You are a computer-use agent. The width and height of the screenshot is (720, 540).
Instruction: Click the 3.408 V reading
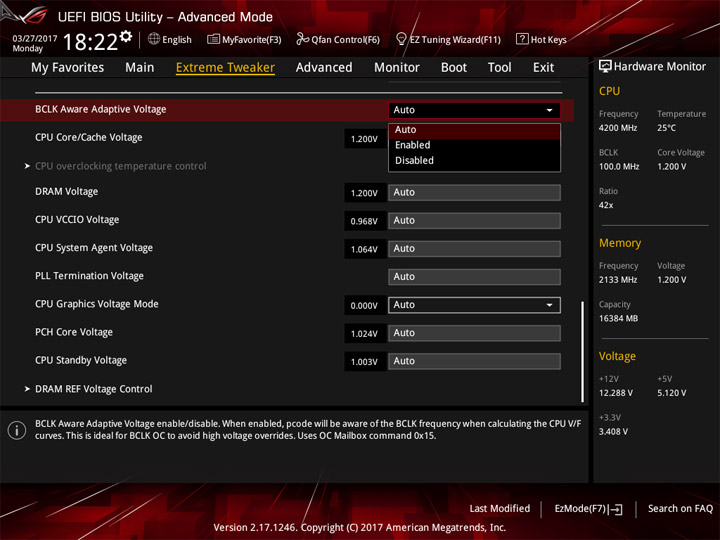[x=613, y=432]
